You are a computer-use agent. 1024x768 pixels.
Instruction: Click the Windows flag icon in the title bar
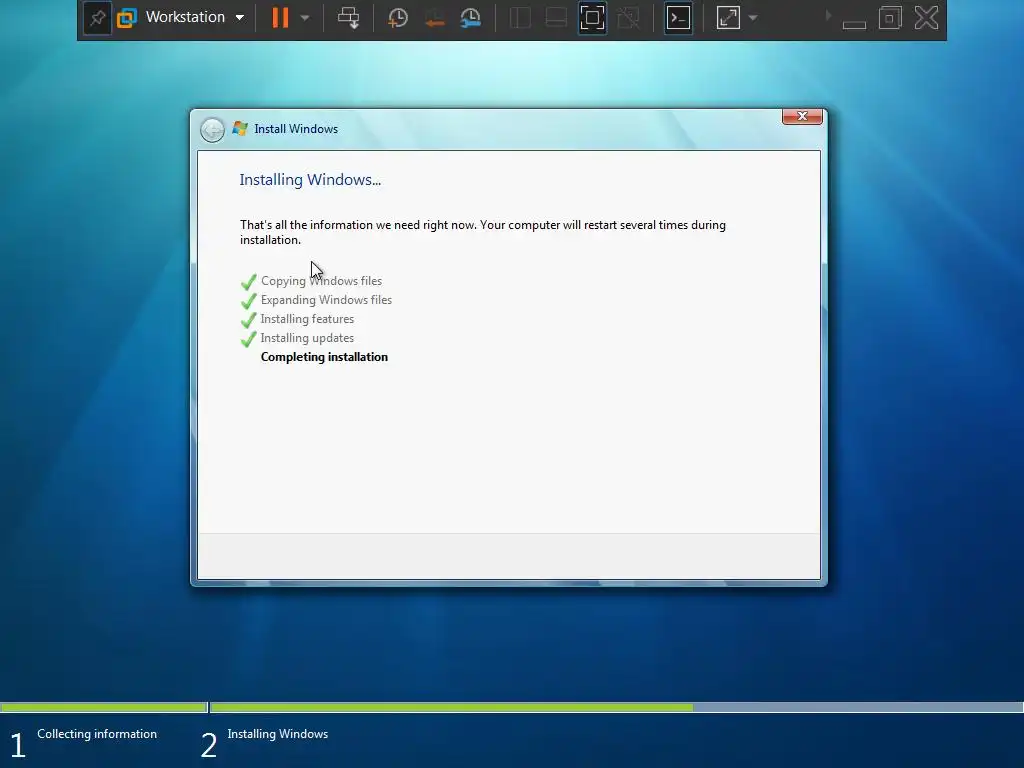coord(240,129)
